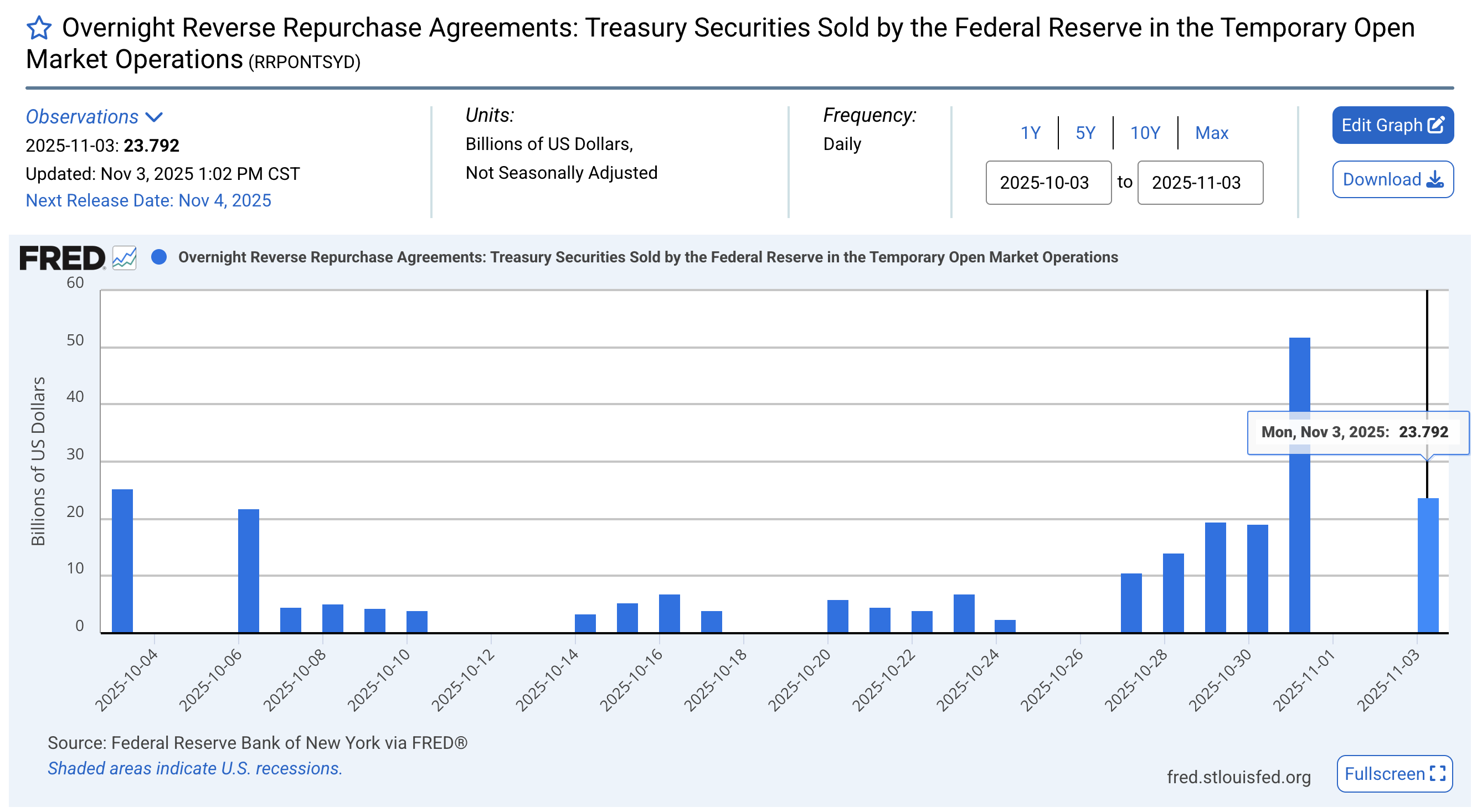Screen dimensions: 1482x812
Task: Switch to the Max date range
Action: pyautogui.click(x=1212, y=132)
